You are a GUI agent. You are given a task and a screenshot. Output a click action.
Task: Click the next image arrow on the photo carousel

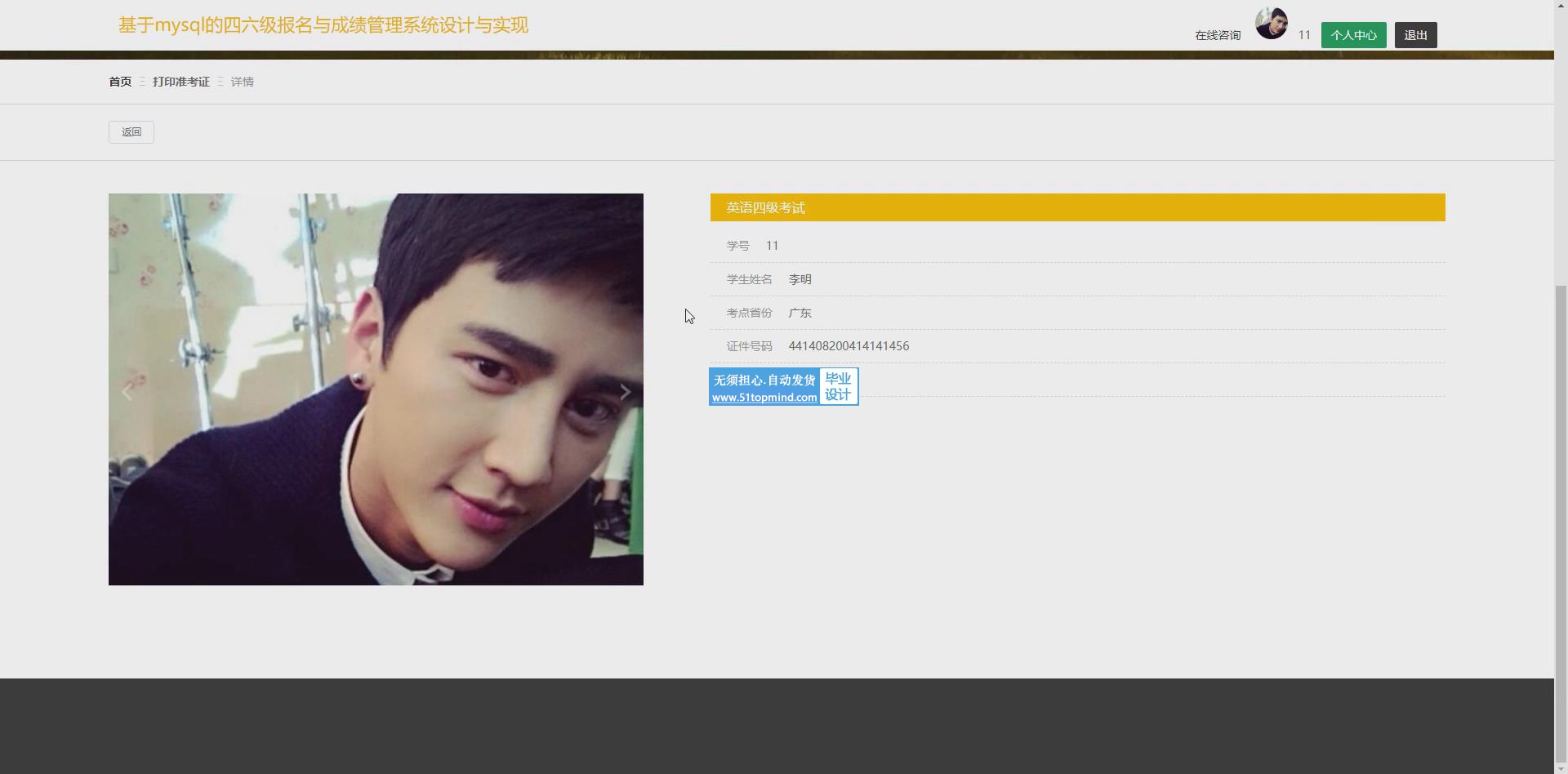pos(625,393)
